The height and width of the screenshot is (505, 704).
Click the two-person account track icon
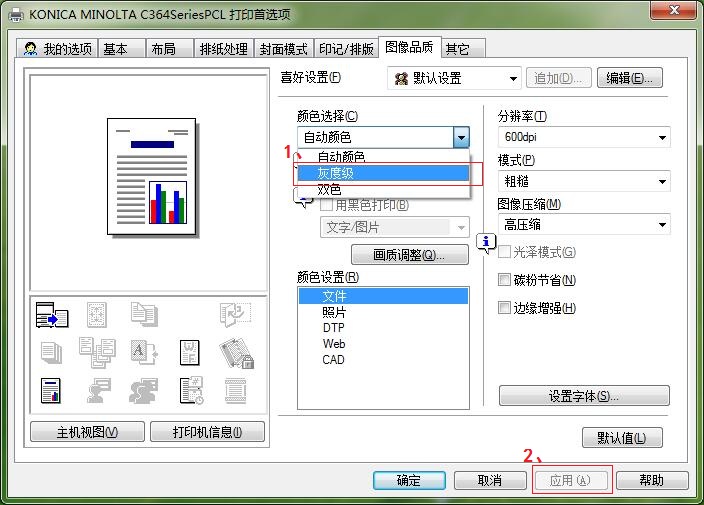point(143,390)
